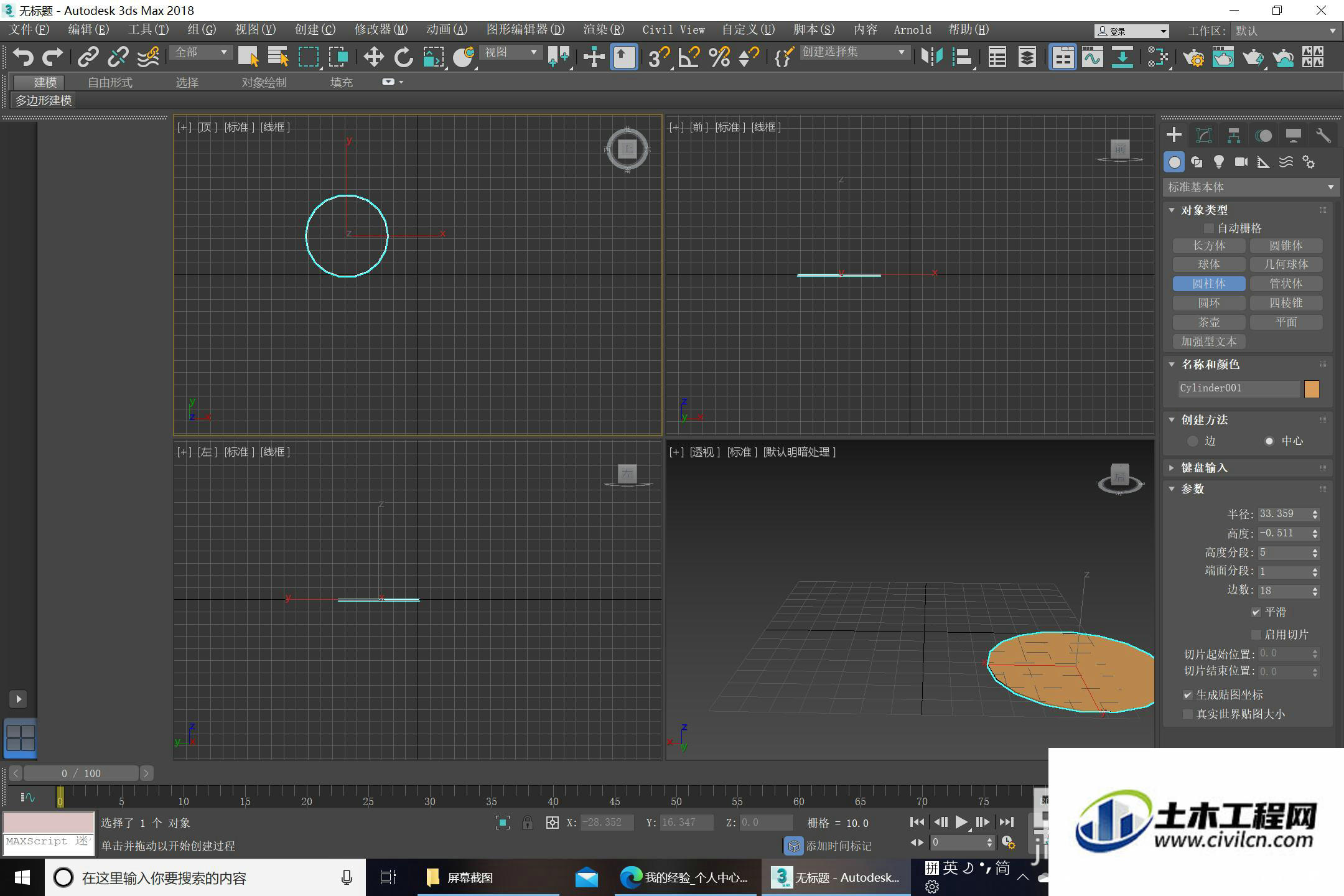Image resolution: width=1344 pixels, height=896 pixels.
Task: Activate the Select and Scale tool
Action: coord(434,57)
